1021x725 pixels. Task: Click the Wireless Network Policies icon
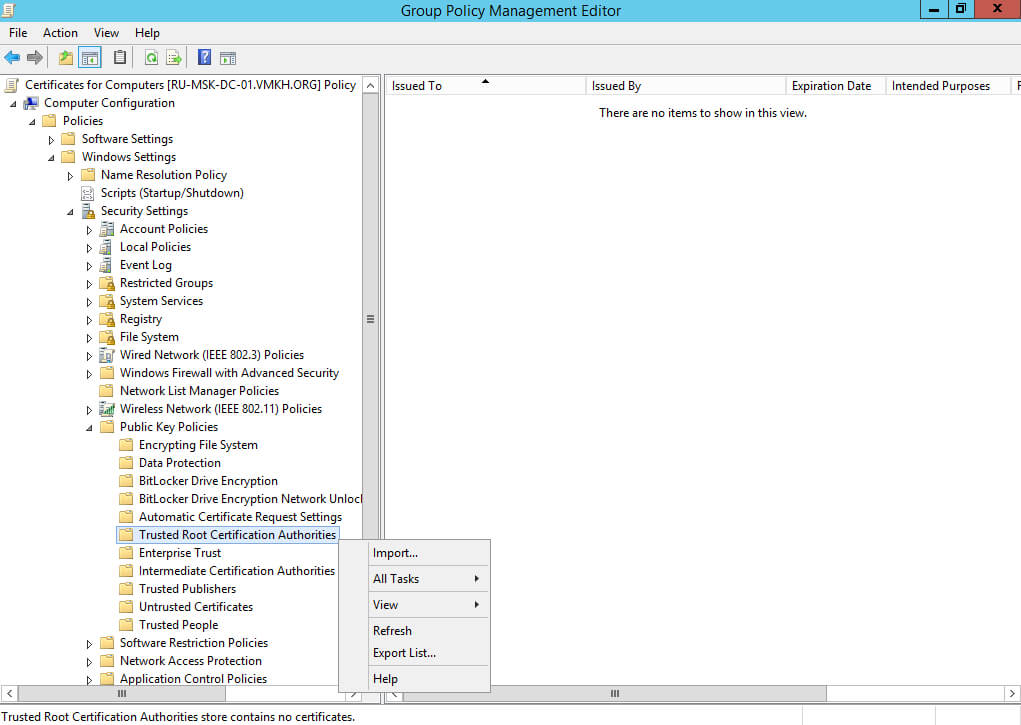point(107,409)
